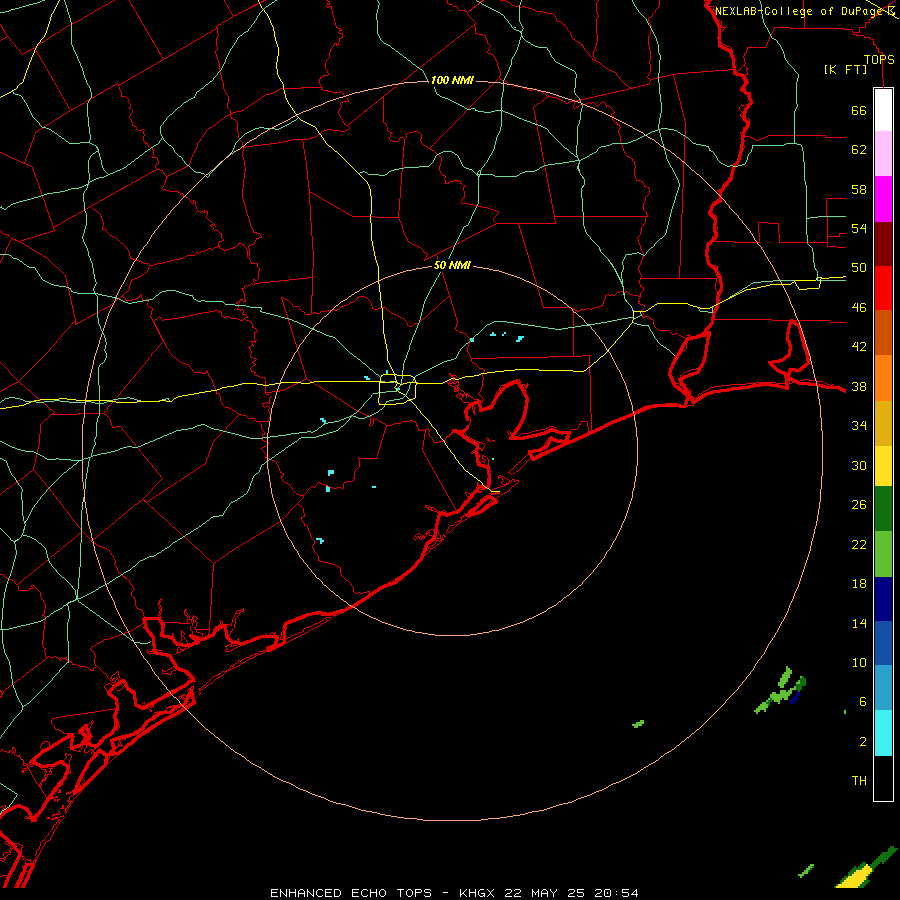Viewport: 900px width, 900px height.
Task: Click the legend value 54
Action: click(x=859, y=228)
